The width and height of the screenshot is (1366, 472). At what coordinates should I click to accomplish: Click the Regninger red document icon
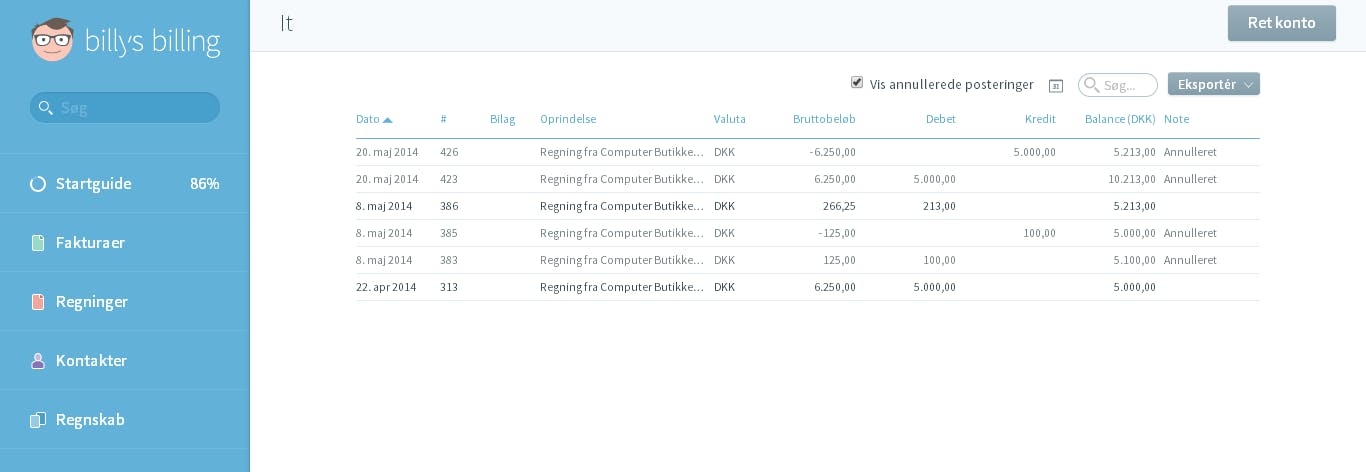pos(38,302)
